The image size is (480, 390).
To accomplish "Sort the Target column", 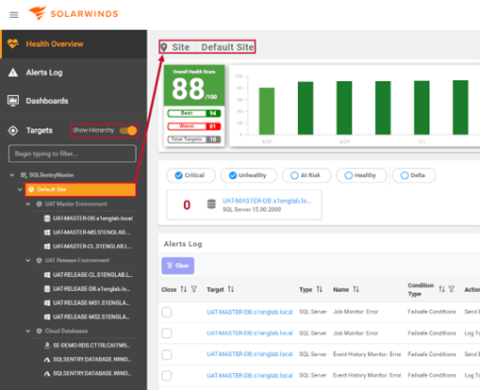I will click(x=231, y=289).
